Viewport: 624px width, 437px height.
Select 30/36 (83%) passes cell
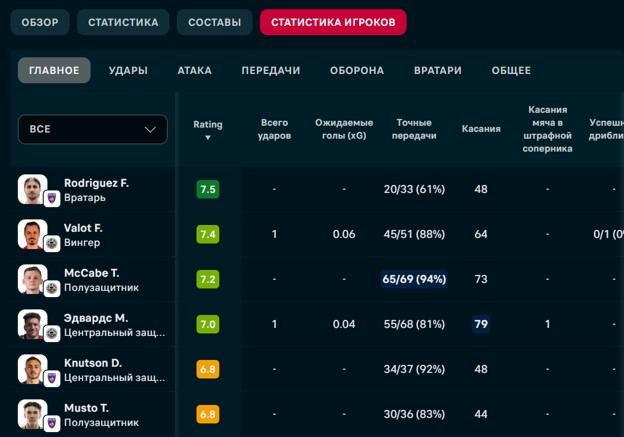click(x=414, y=414)
